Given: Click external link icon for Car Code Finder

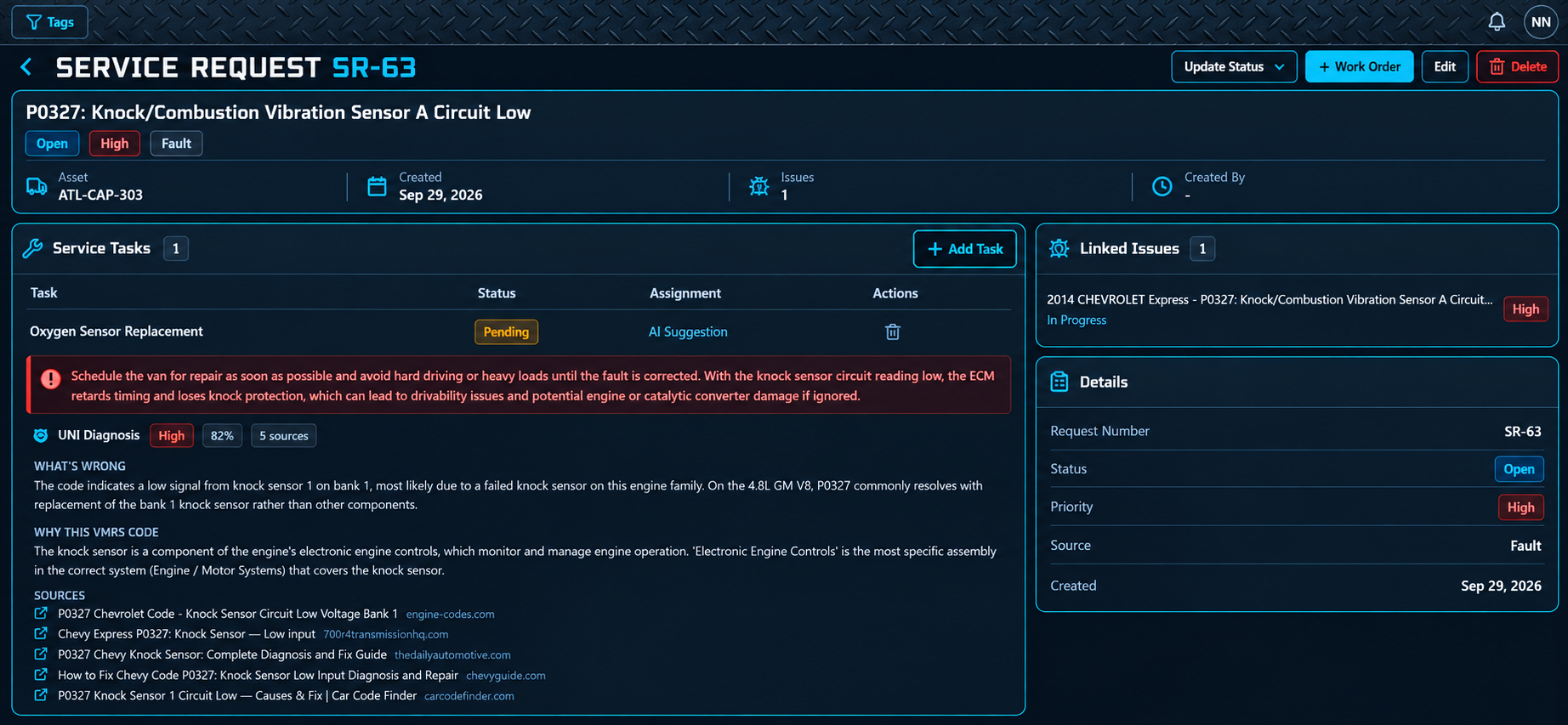Looking at the screenshot, I should click(41, 694).
